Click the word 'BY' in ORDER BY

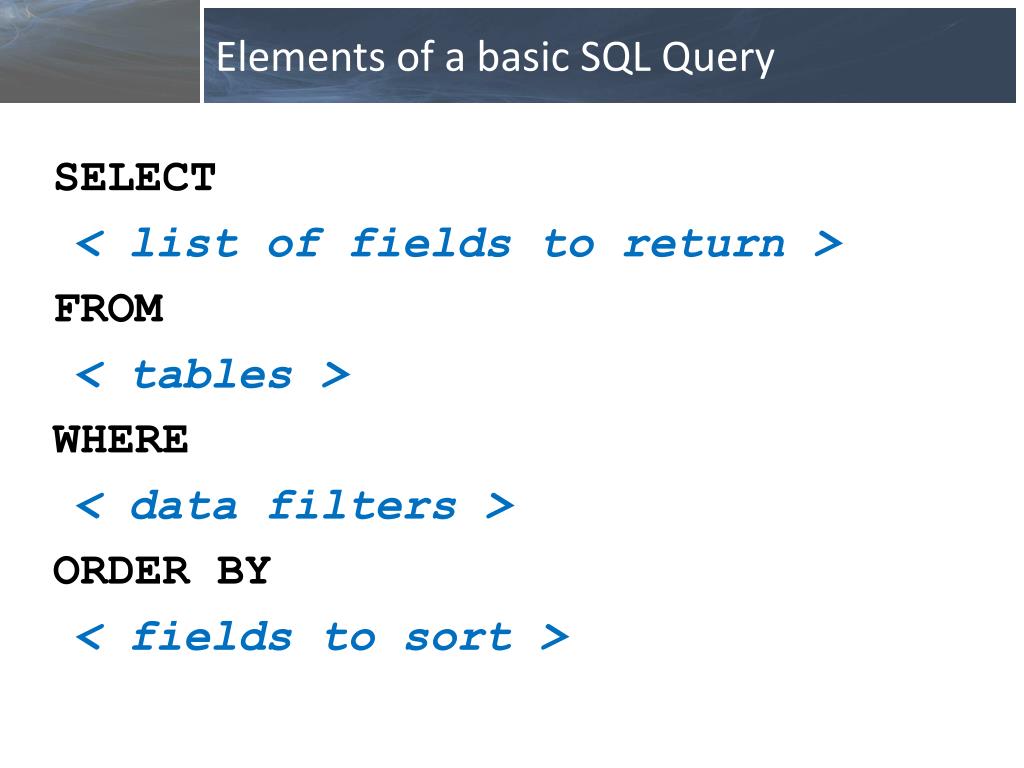click(x=244, y=571)
